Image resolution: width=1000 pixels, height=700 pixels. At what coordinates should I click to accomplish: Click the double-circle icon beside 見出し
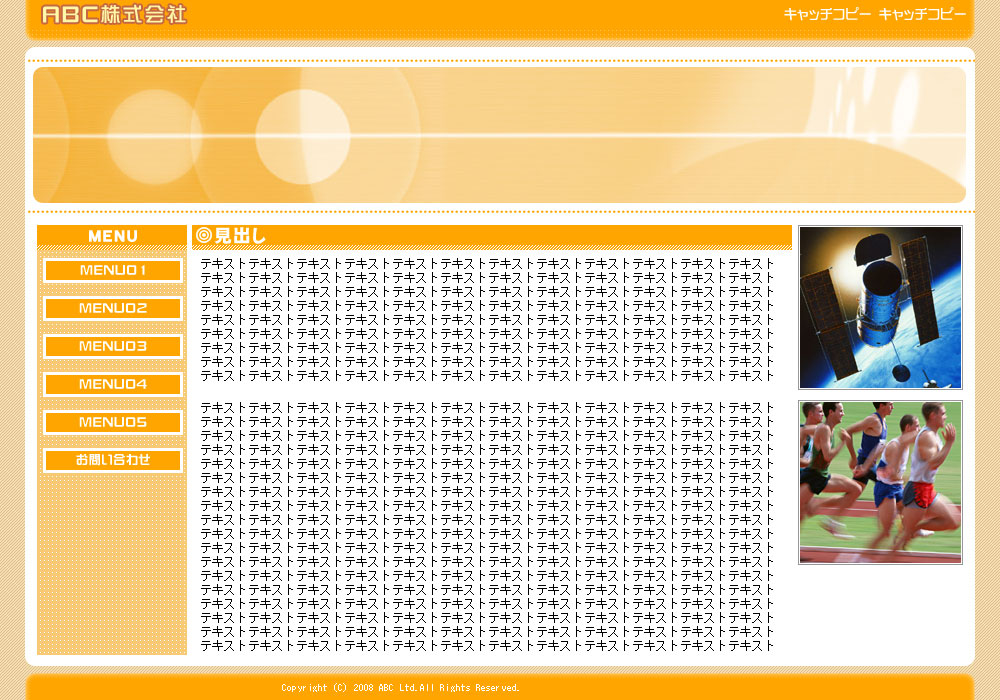(203, 235)
